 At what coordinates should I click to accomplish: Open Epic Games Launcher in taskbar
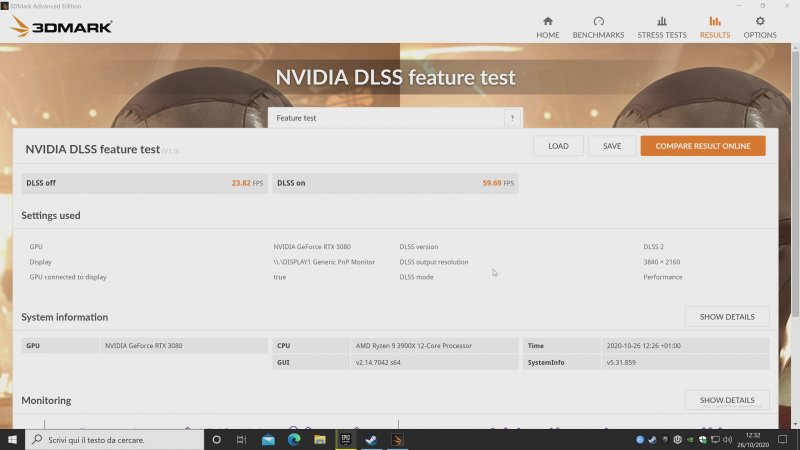[x=345, y=439]
